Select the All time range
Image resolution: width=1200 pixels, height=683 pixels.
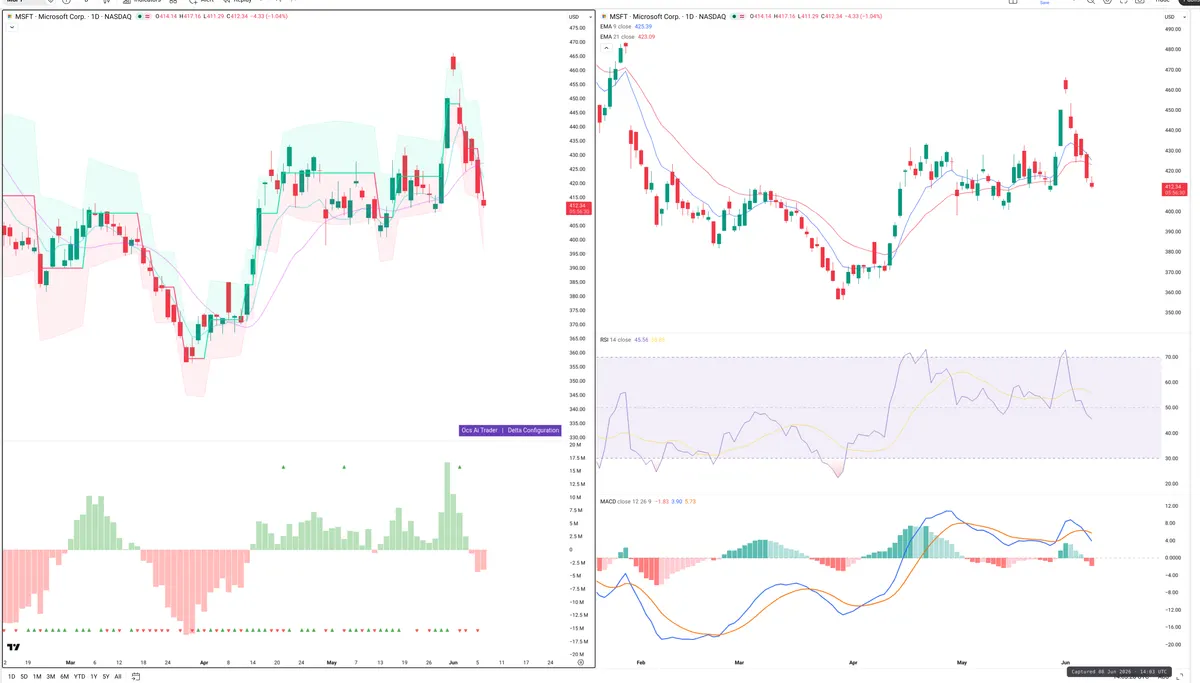tap(118, 677)
